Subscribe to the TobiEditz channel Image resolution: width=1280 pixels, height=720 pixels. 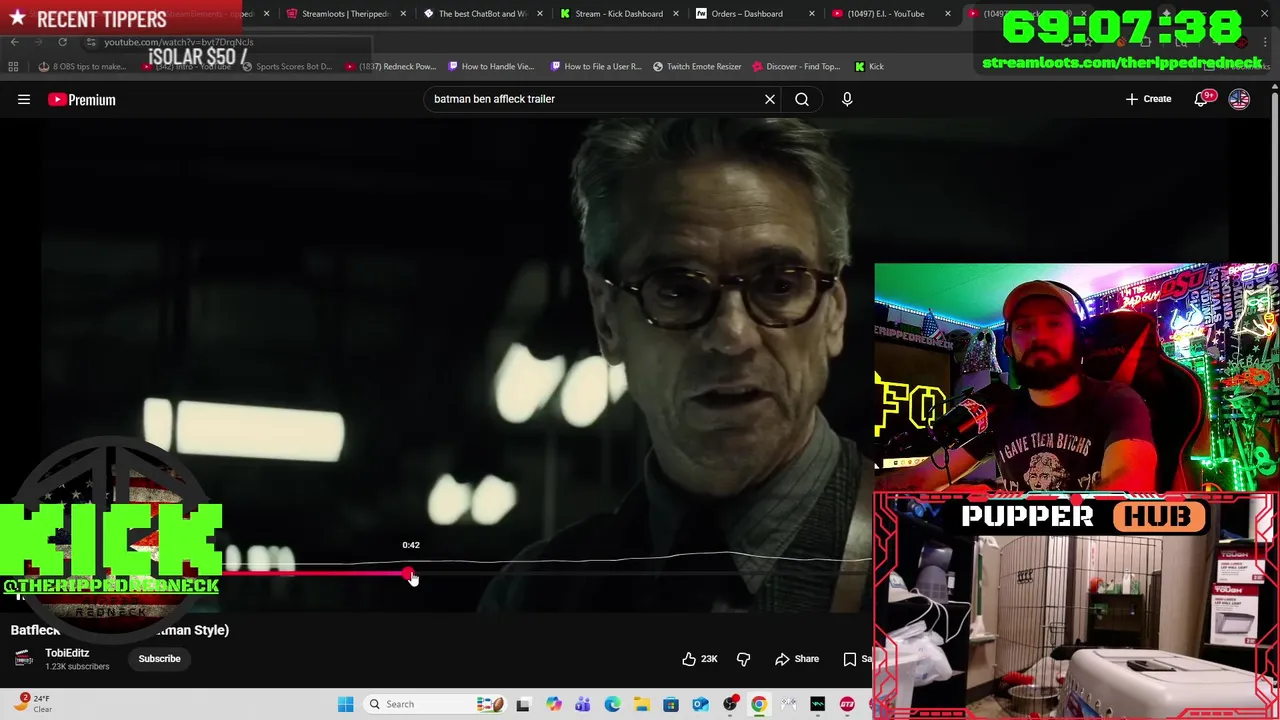[x=160, y=659]
